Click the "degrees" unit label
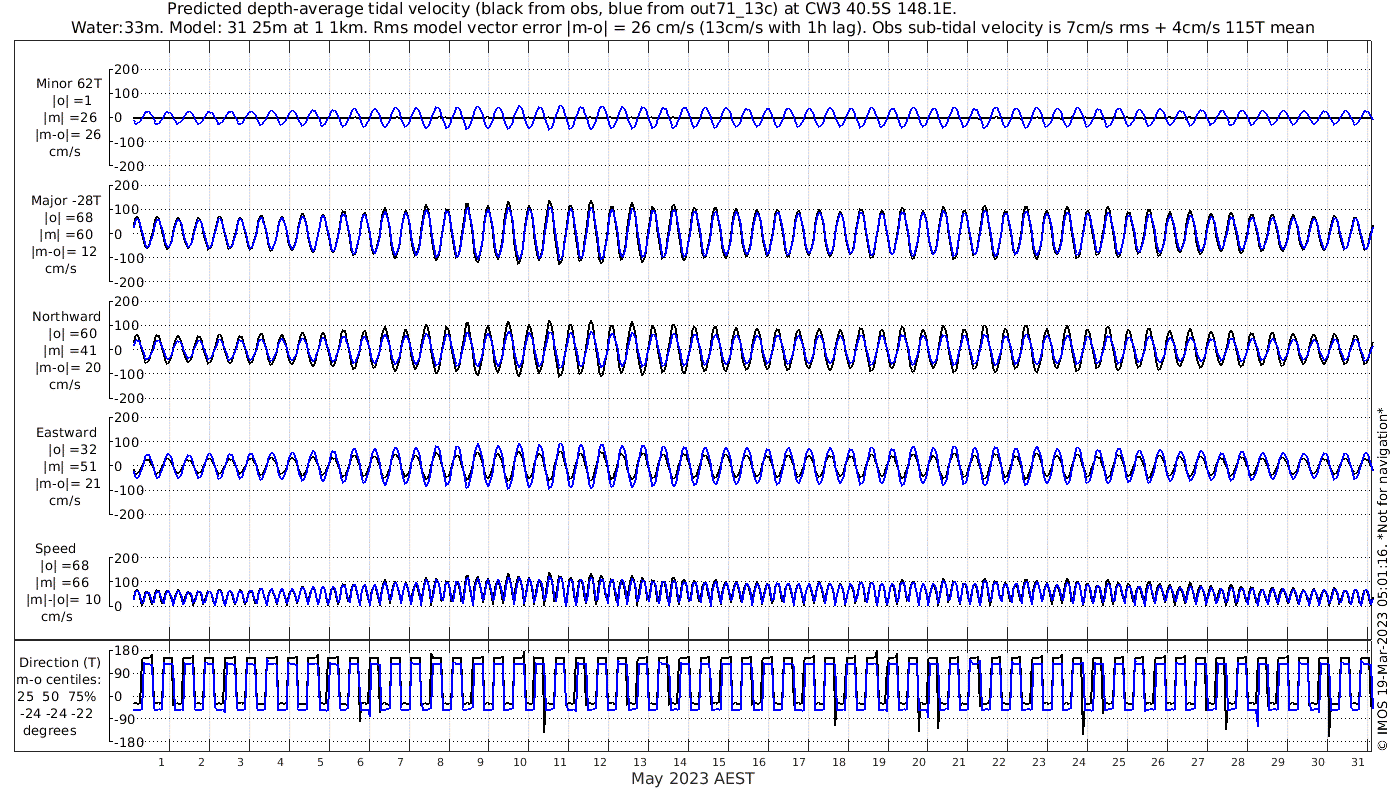 pos(49,731)
